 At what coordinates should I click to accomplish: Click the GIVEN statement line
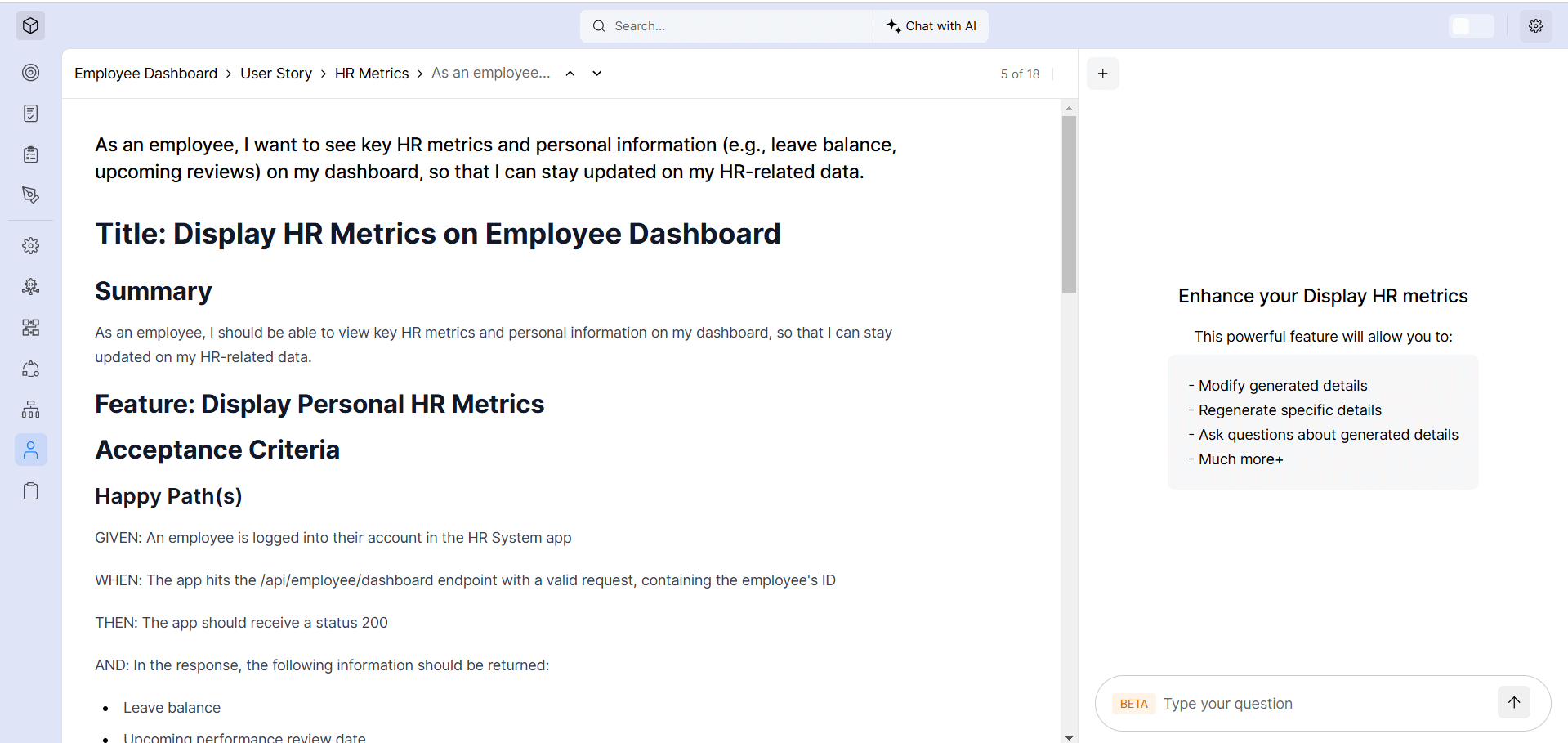(x=333, y=538)
